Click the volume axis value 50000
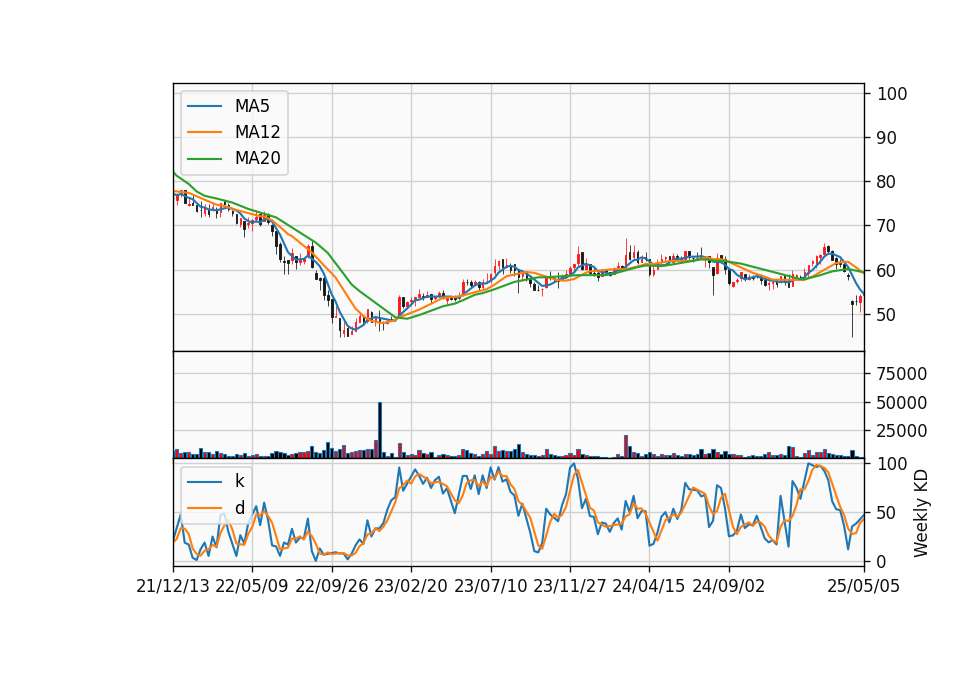The image size is (960, 690). 902,403
